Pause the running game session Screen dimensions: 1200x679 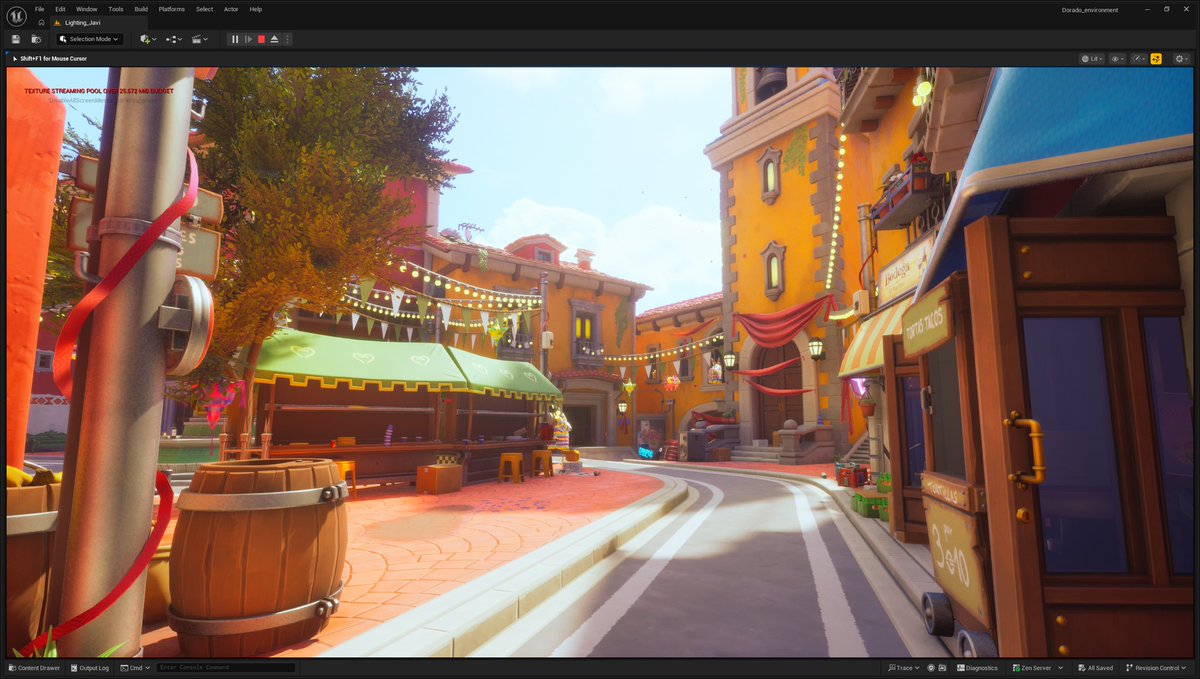(234, 39)
